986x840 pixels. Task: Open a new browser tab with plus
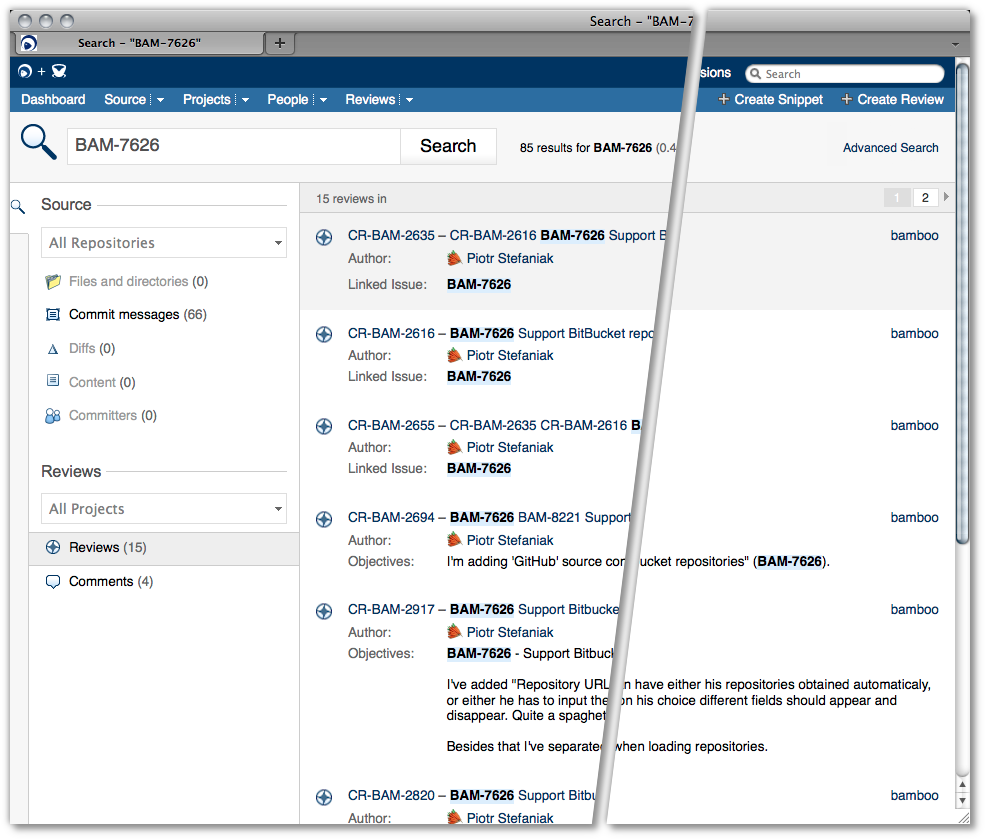pos(280,43)
